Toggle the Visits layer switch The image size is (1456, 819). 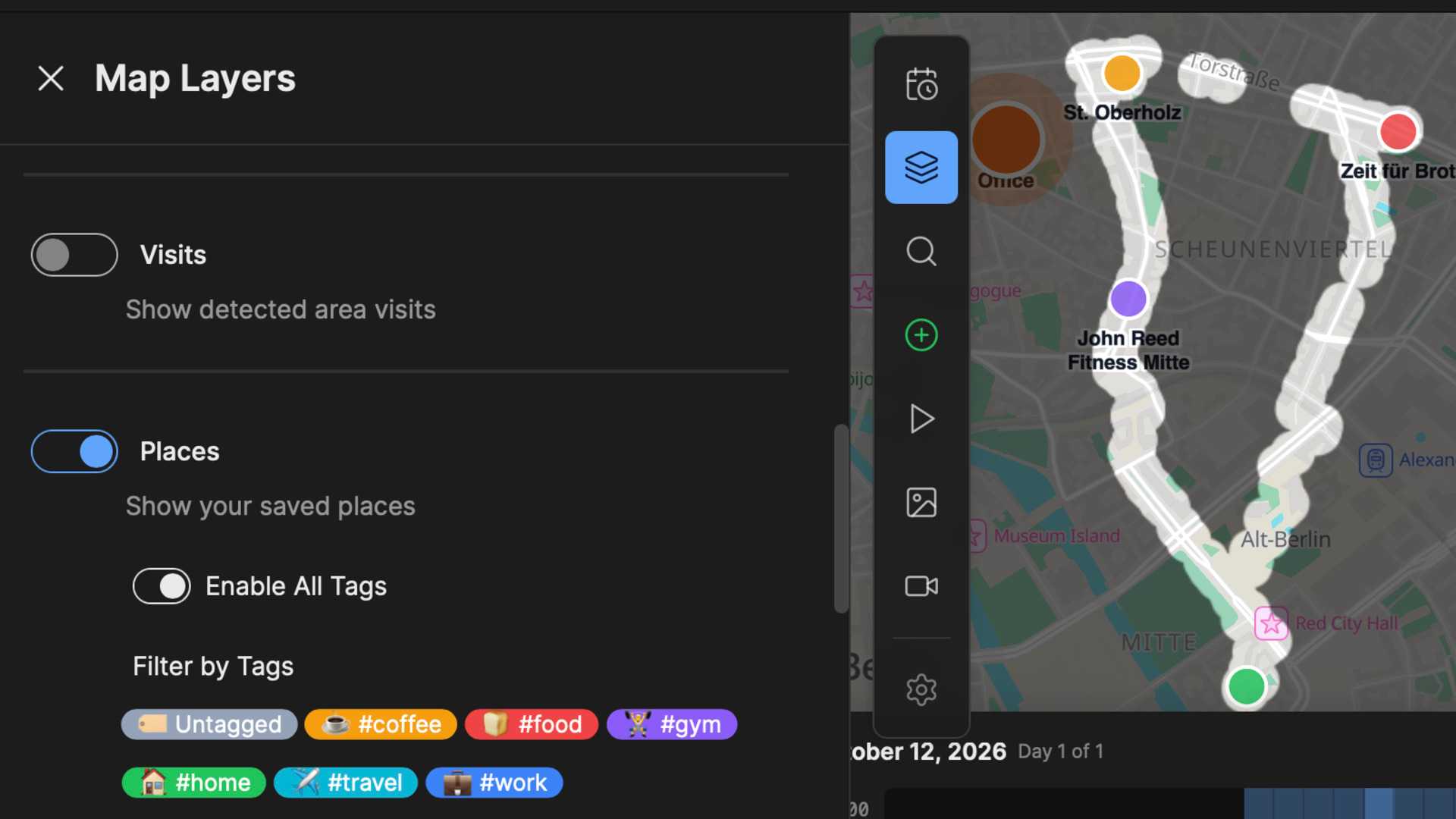coord(74,255)
